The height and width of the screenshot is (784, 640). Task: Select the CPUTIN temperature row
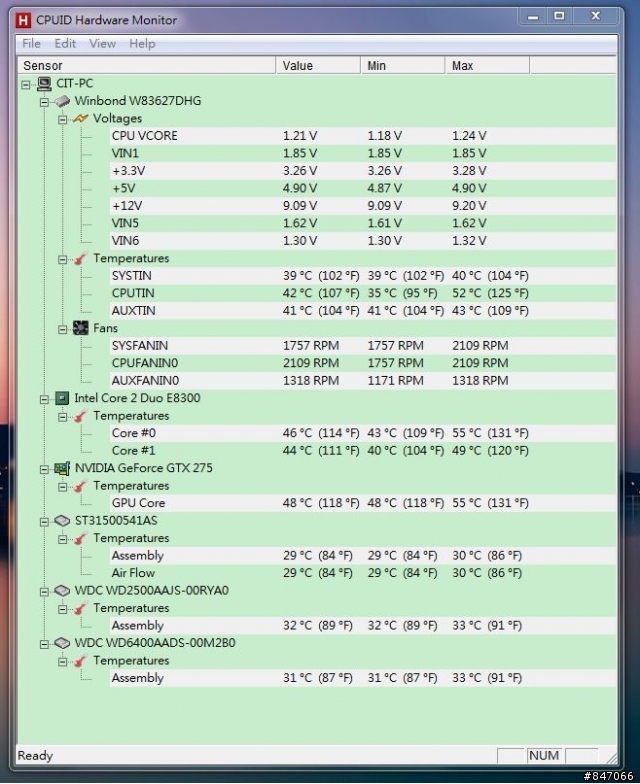coord(363,294)
